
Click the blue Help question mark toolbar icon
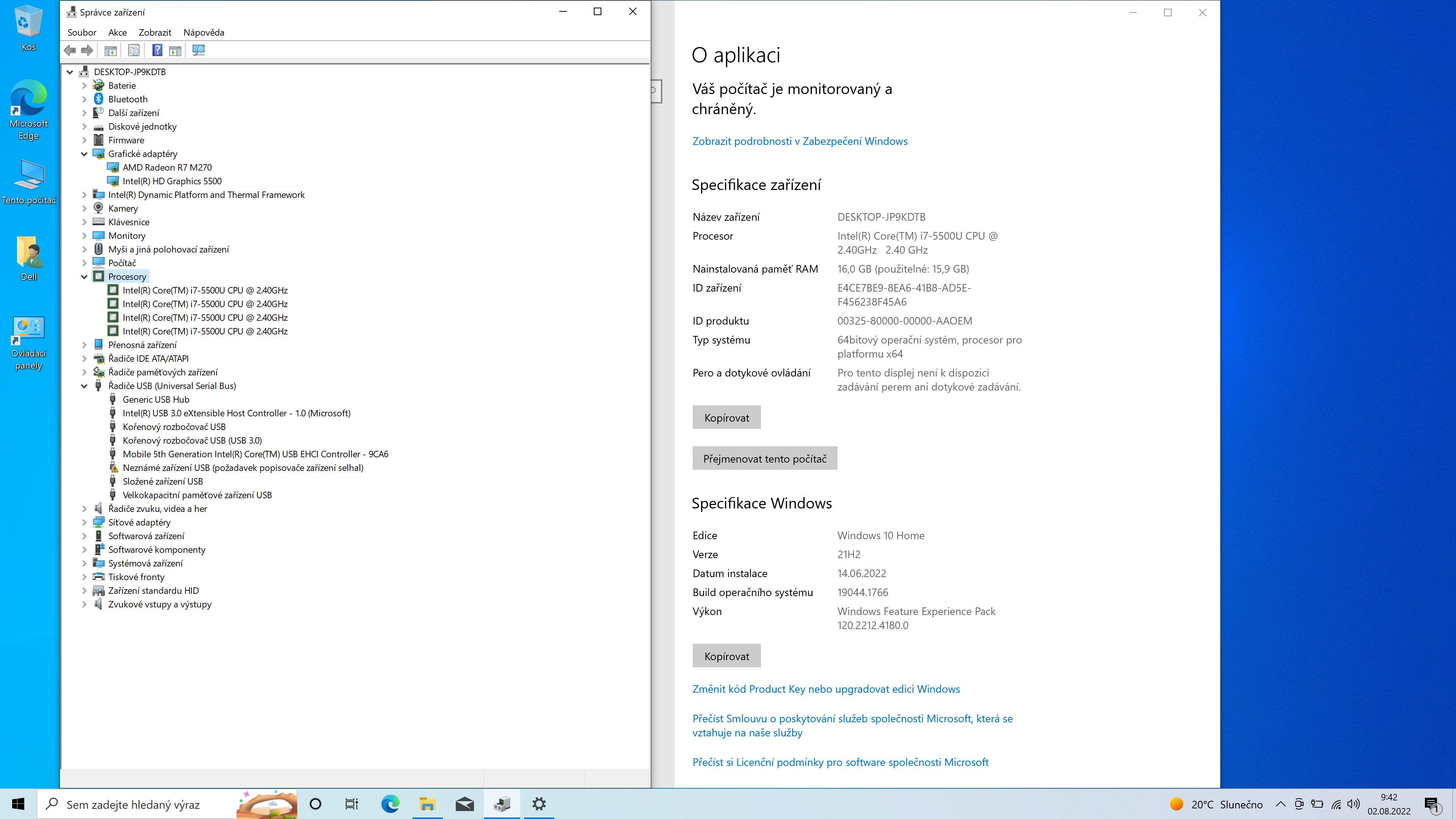158,50
